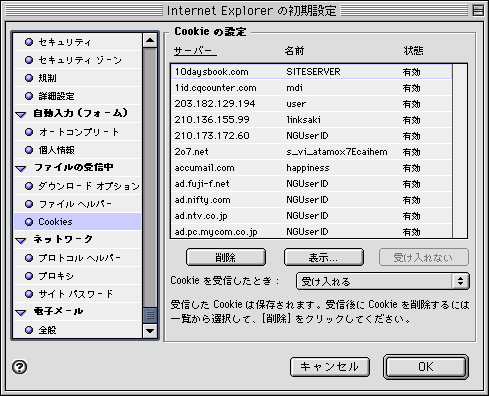The height and width of the screenshot is (396, 489).
Task: Click the window collapse box in title bar
Action: (x=478, y=10)
